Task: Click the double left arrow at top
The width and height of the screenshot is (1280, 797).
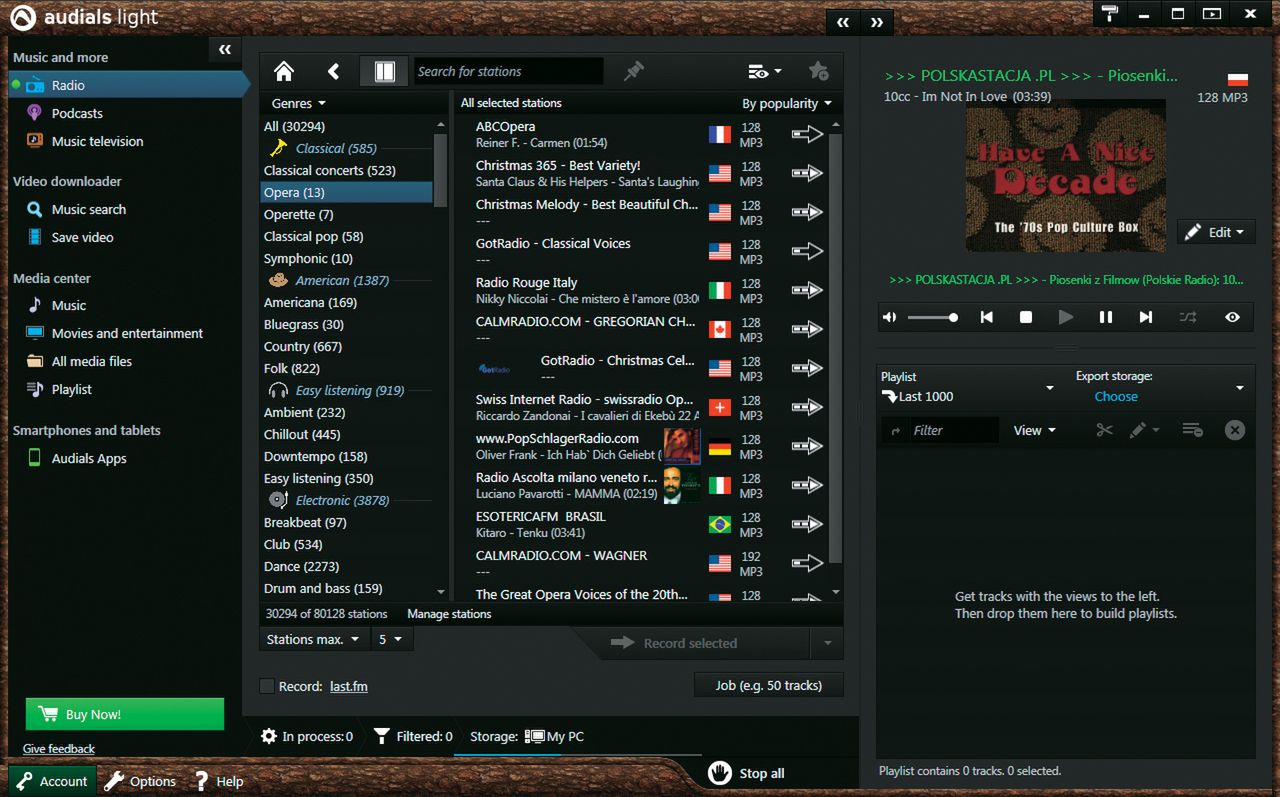Action: (x=843, y=21)
